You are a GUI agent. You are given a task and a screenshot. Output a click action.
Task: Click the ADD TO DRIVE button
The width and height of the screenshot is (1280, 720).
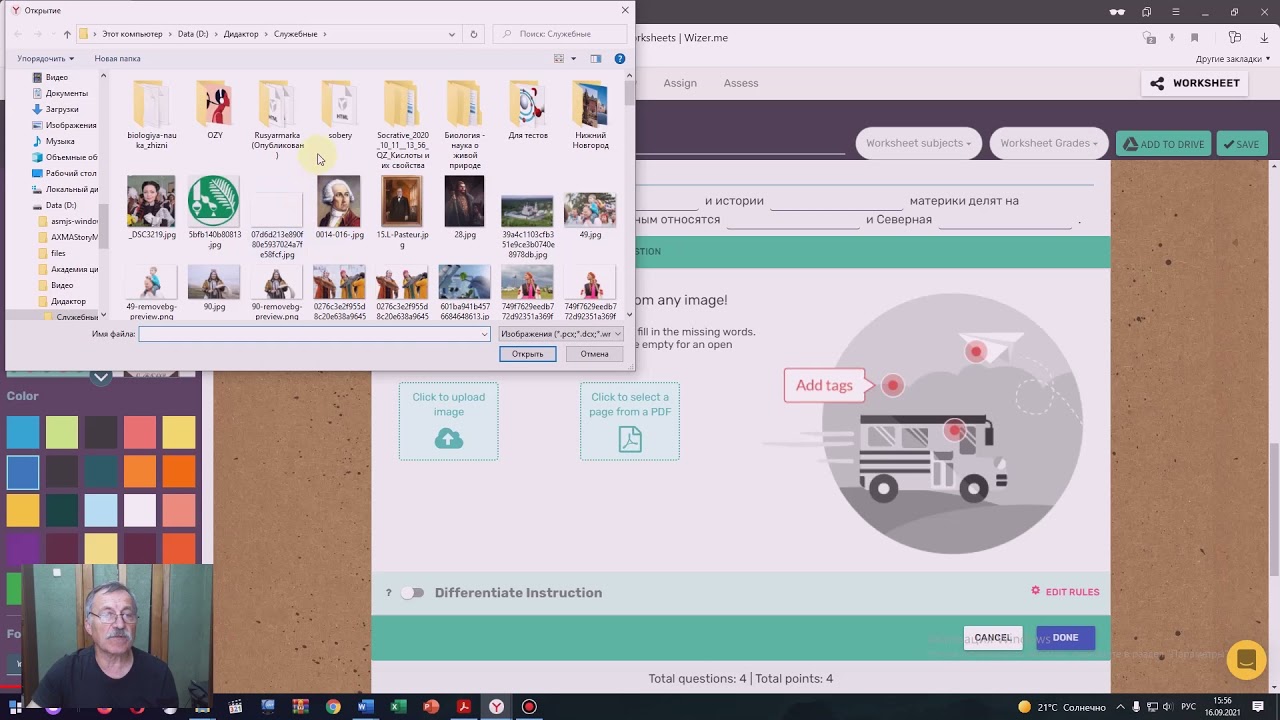tap(1163, 144)
